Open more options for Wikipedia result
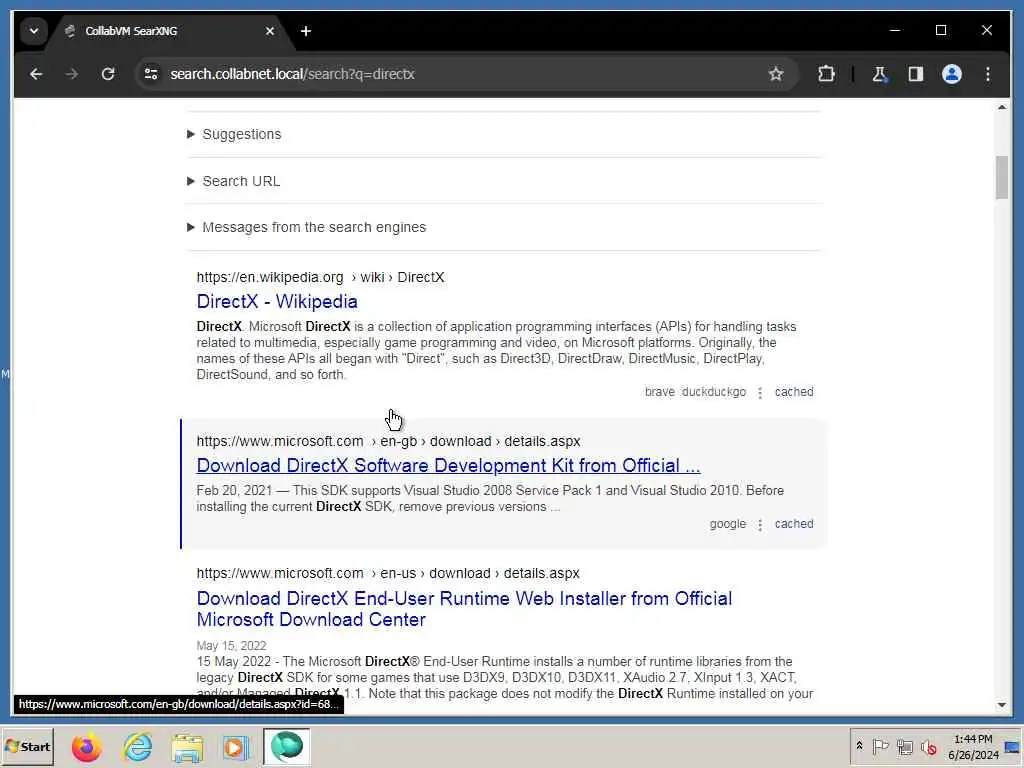This screenshot has width=1024, height=768. pos(760,392)
